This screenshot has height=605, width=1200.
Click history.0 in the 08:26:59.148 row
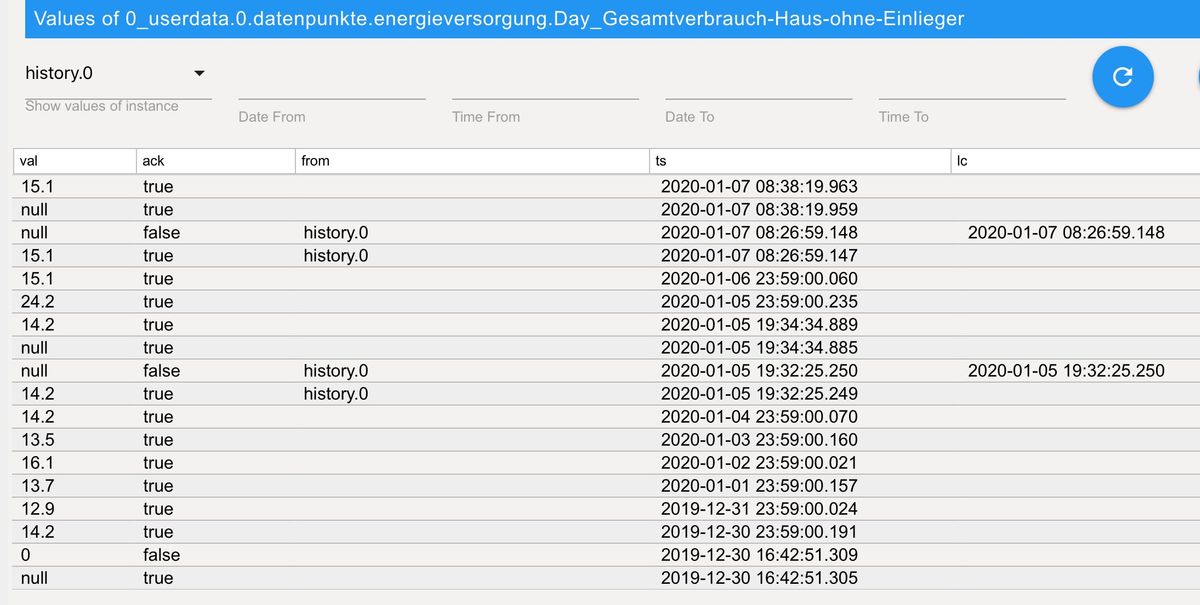click(335, 233)
